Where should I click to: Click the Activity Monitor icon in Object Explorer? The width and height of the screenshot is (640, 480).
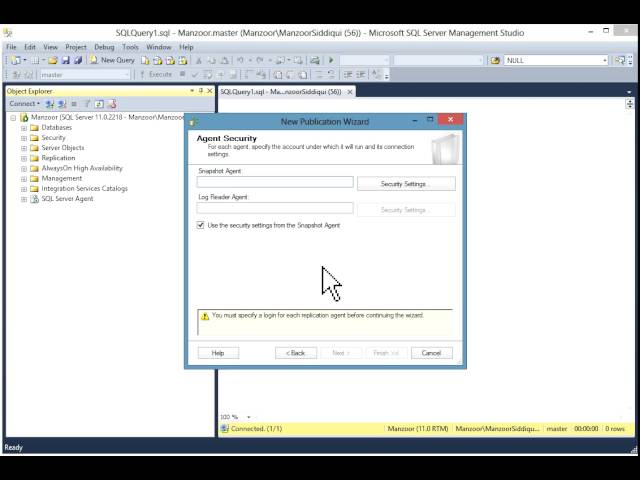pos(112,104)
